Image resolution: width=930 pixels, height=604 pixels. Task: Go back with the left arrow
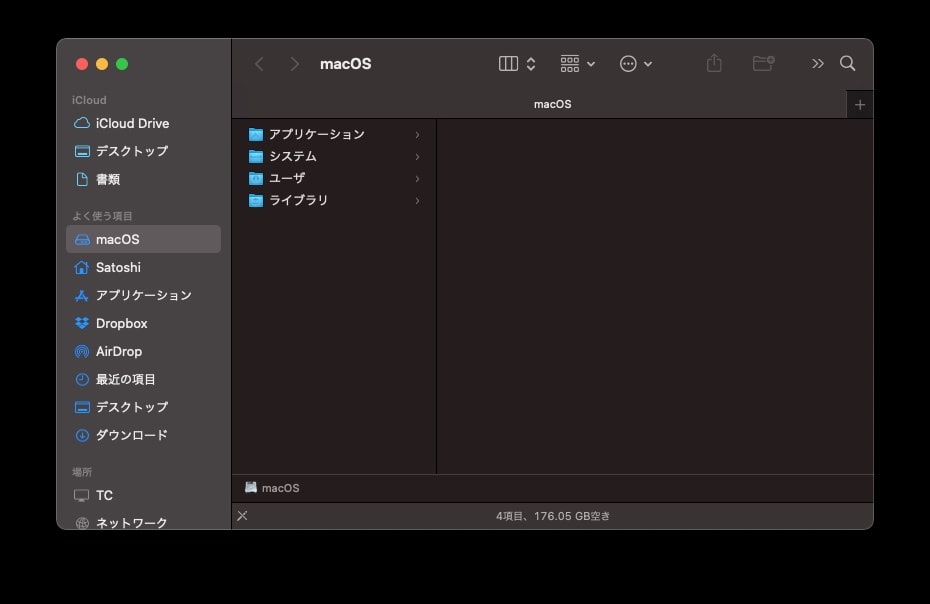click(259, 64)
